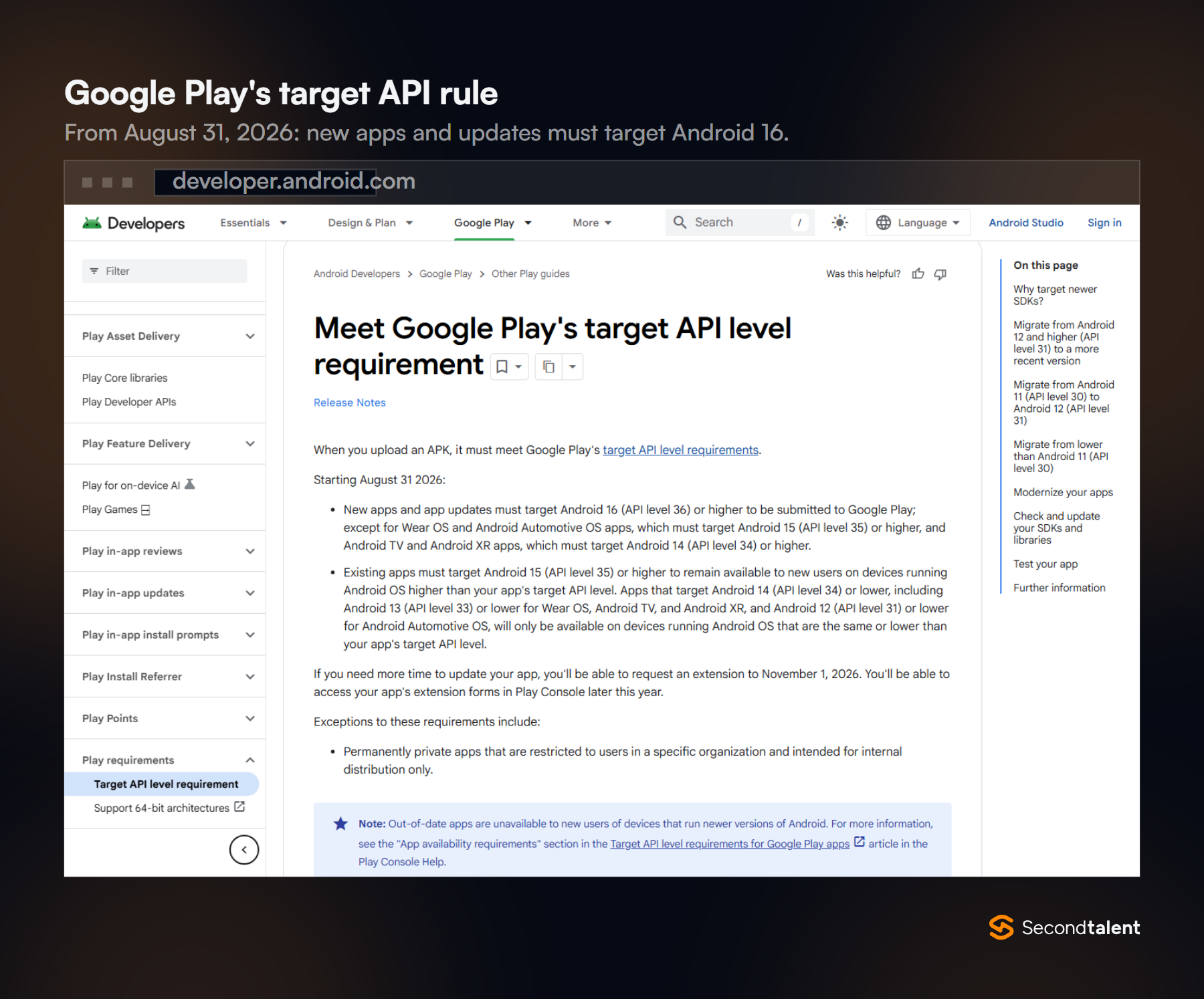The height and width of the screenshot is (999, 1204).
Task: Click the search magnifier icon
Action: coord(680,222)
